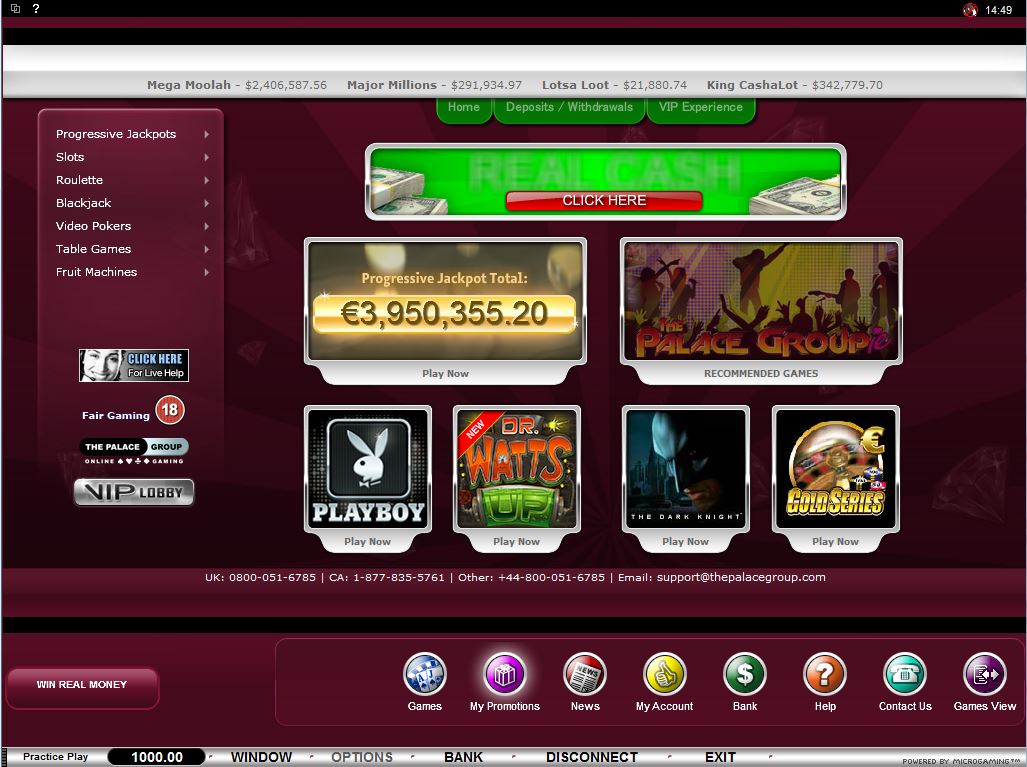Click the Practice Play label in bottom bar

click(56, 757)
